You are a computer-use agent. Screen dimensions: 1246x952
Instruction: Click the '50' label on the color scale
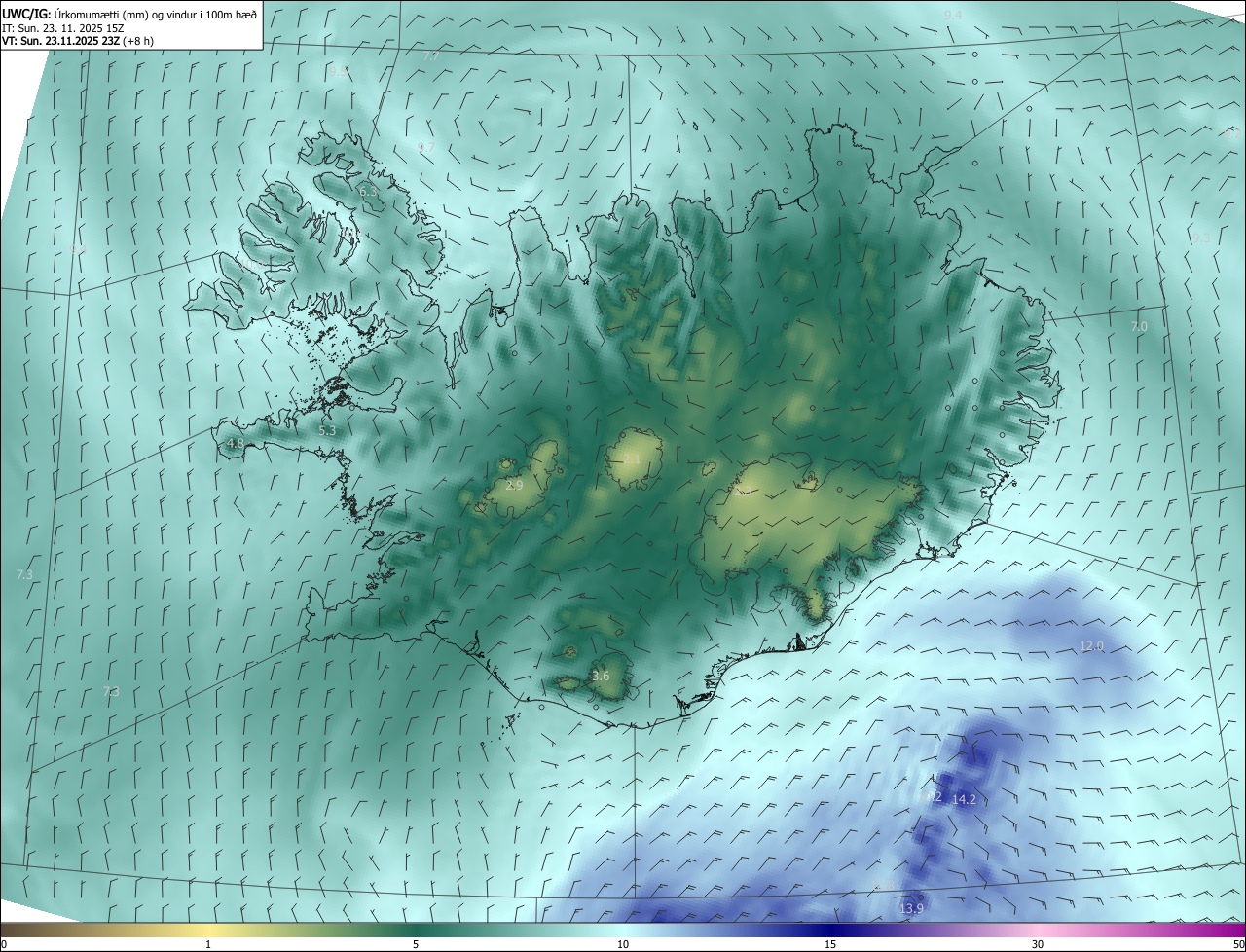click(1238, 944)
